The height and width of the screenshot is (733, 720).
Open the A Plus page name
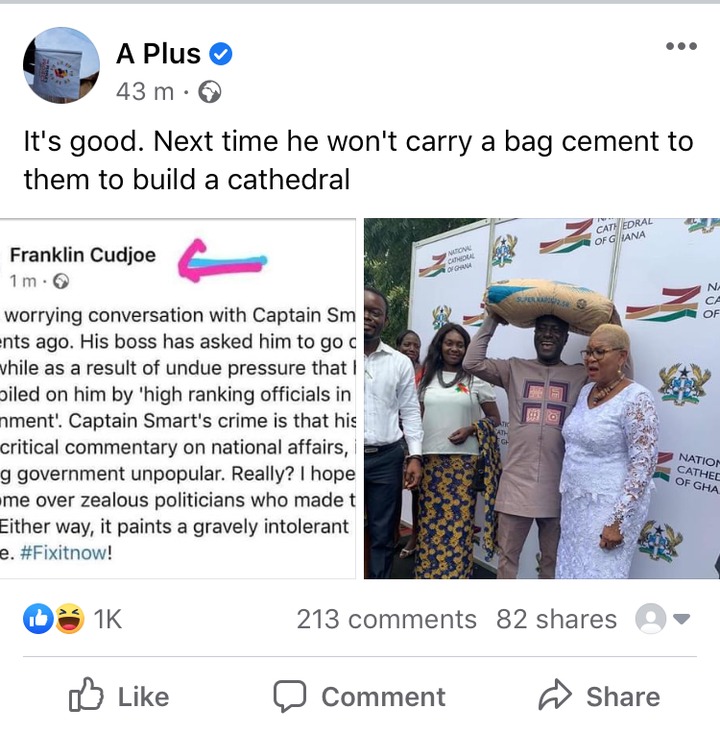(158, 54)
